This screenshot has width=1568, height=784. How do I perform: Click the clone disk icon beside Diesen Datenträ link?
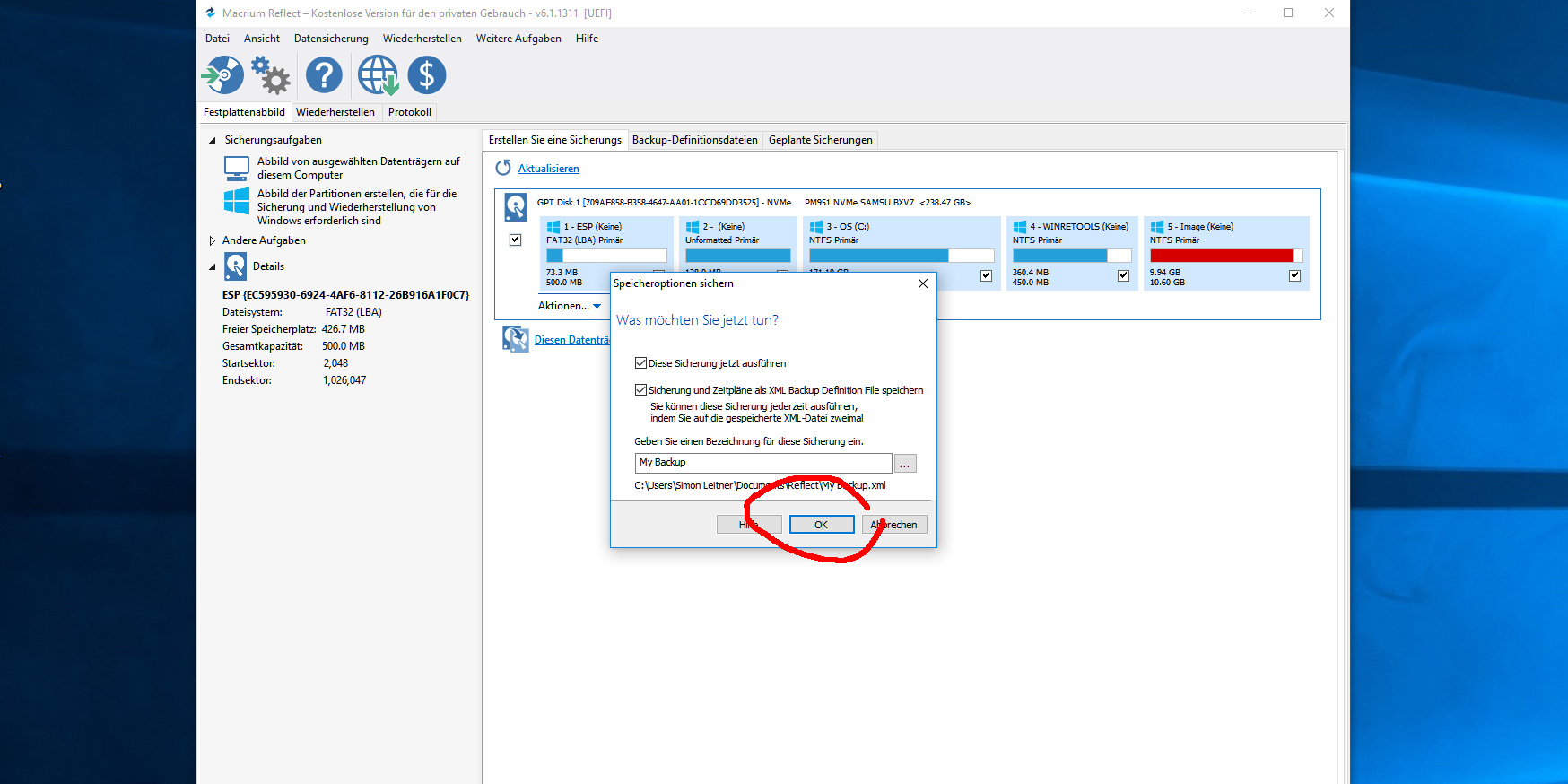[x=516, y=339]
